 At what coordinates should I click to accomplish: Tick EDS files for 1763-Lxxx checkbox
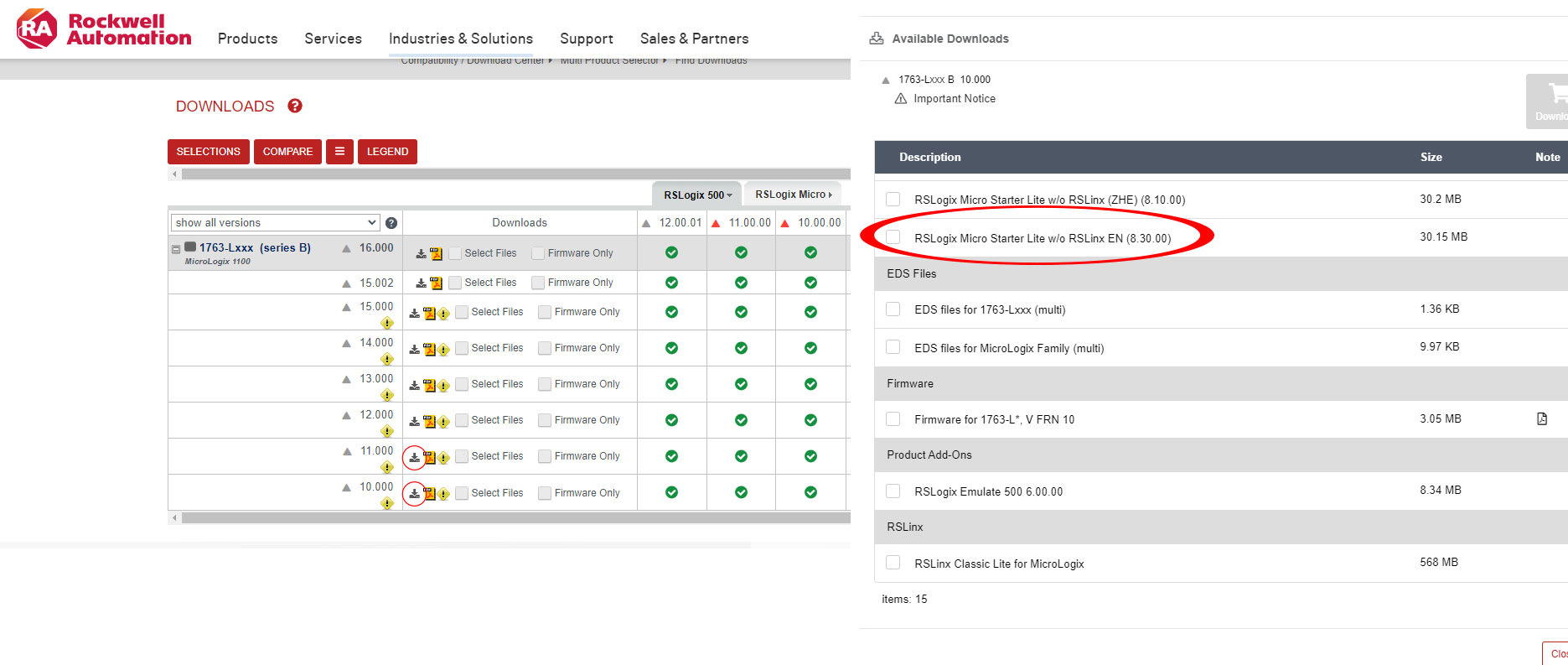point(893,309)
